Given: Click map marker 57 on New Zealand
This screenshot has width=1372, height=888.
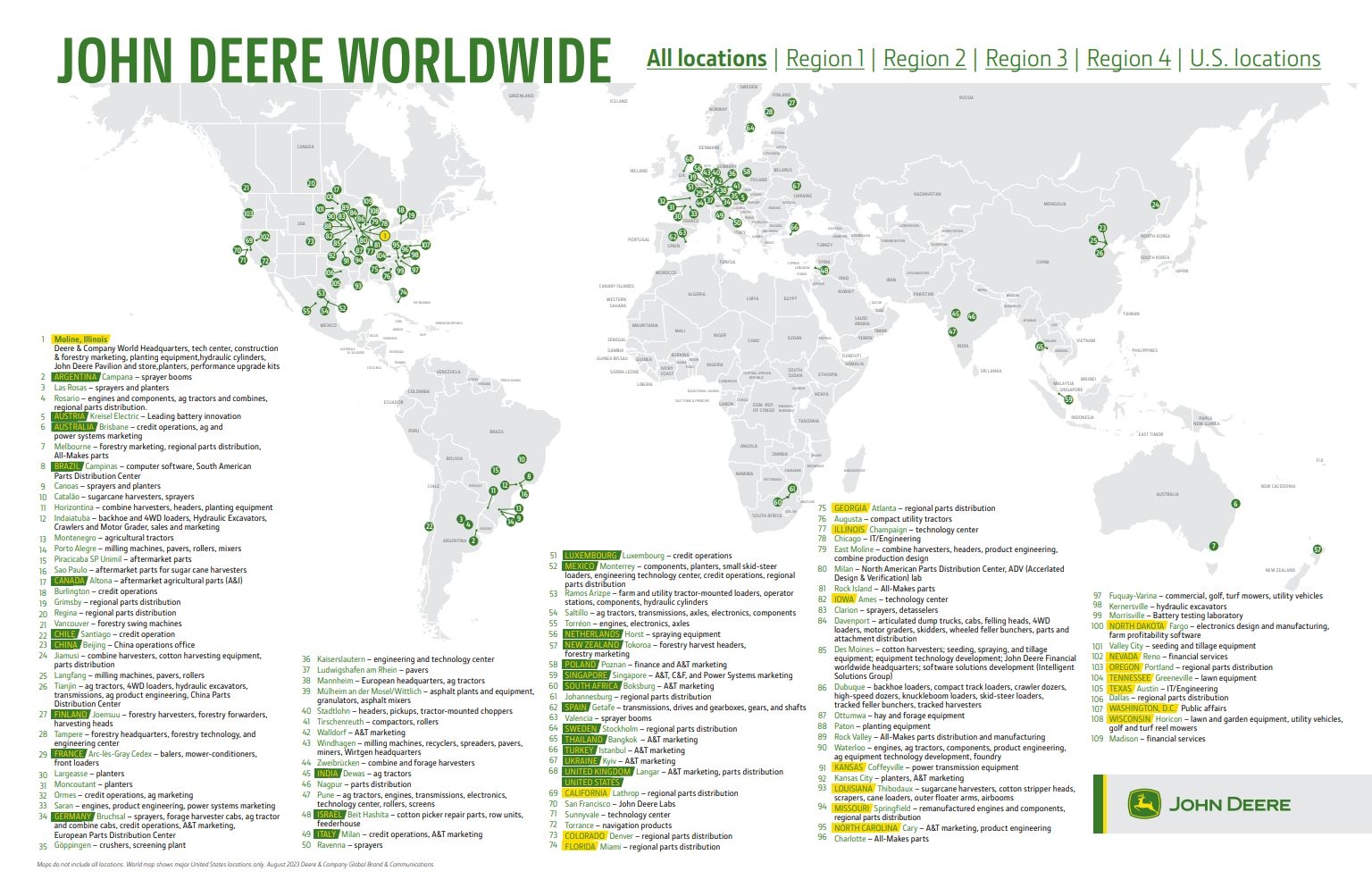Looking at the screenshot, I should [x=1318, y=549].
